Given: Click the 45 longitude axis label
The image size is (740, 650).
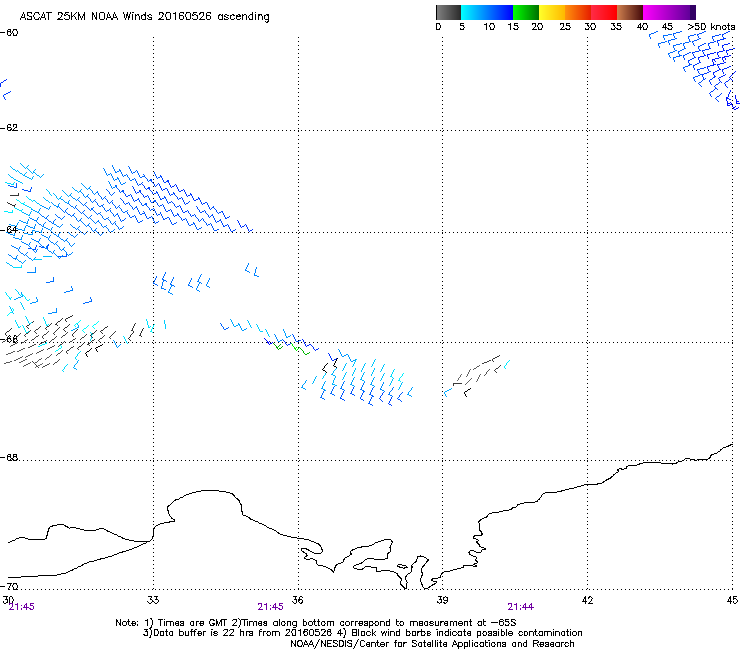Looking at the screenshot, I should pyautogui.click(x=732, y=600).
